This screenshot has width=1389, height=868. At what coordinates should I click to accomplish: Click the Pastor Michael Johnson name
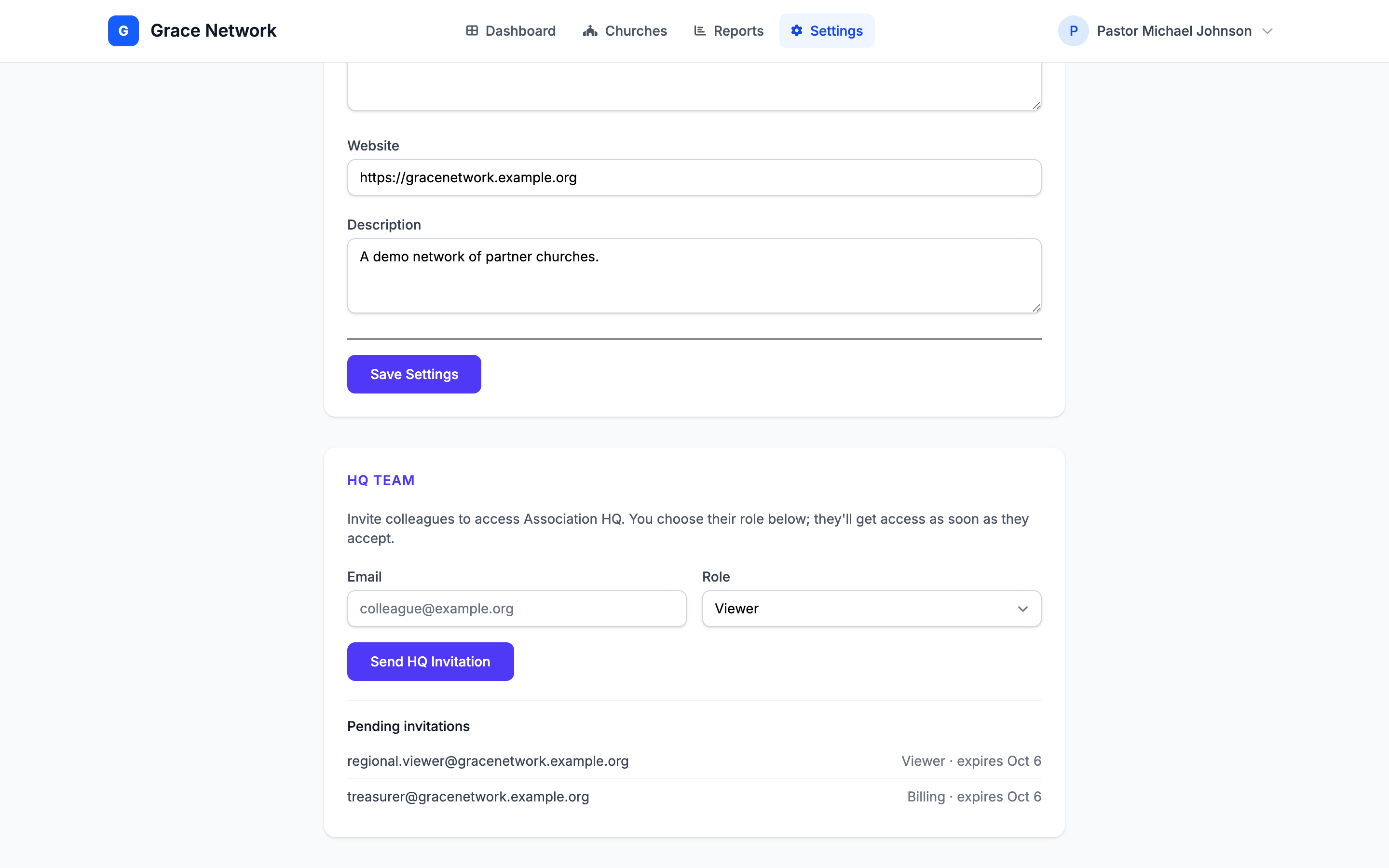[1174, 31]
